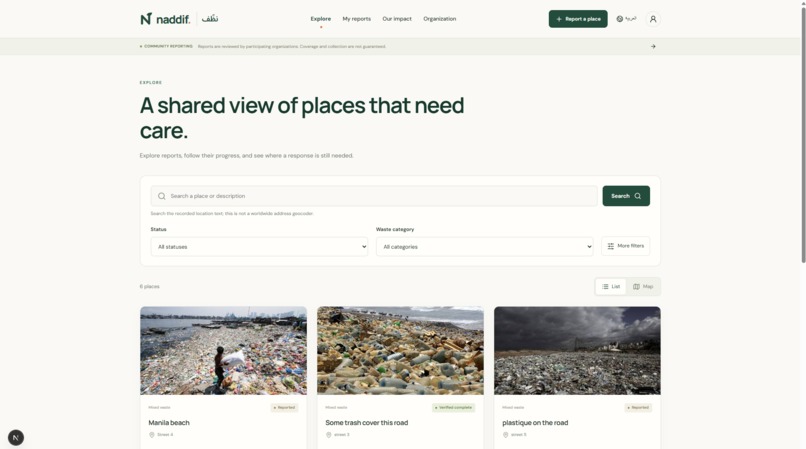The width and height of the screenshot is (806, 449).
Task: Click the banner arrow icon
Action: click(653, 46)
